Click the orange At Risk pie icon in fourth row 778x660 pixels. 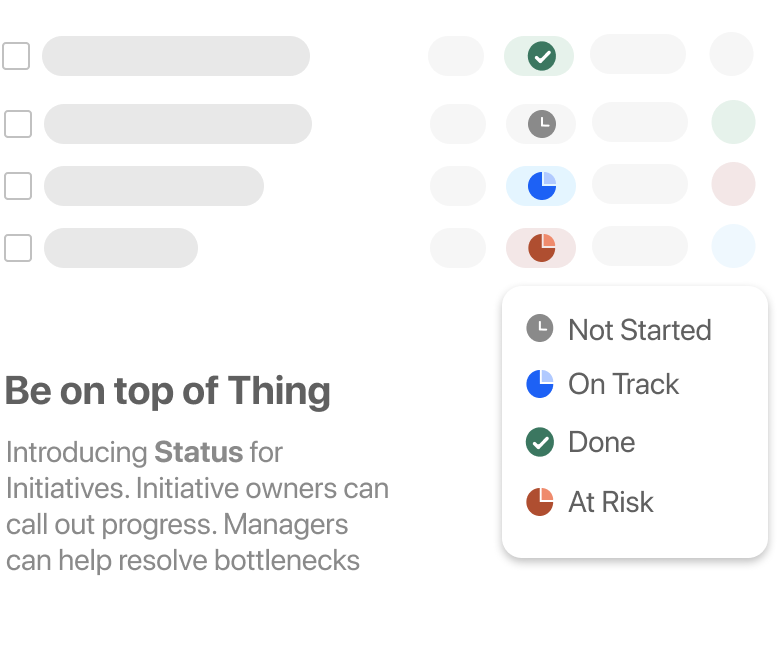coord(541,248)
